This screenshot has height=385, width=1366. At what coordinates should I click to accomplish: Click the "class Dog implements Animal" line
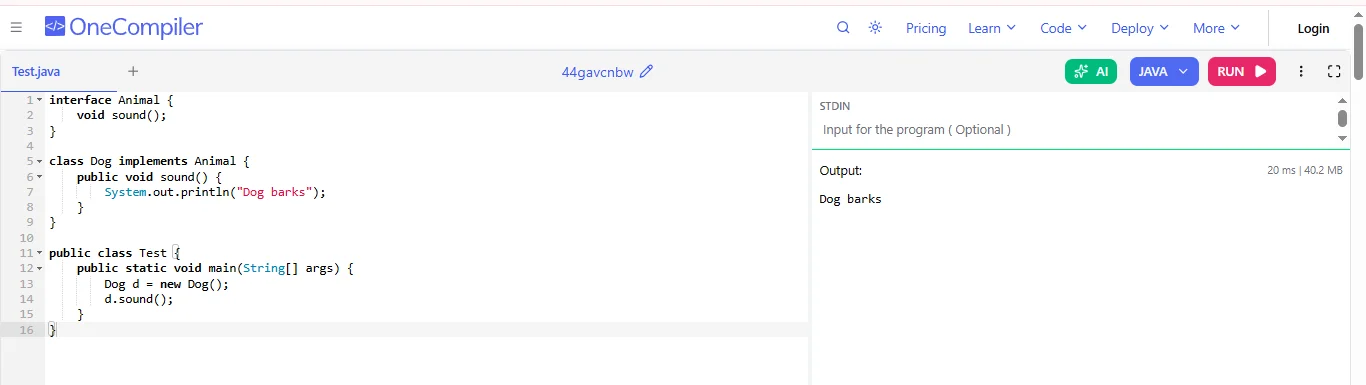click(149, 161)
